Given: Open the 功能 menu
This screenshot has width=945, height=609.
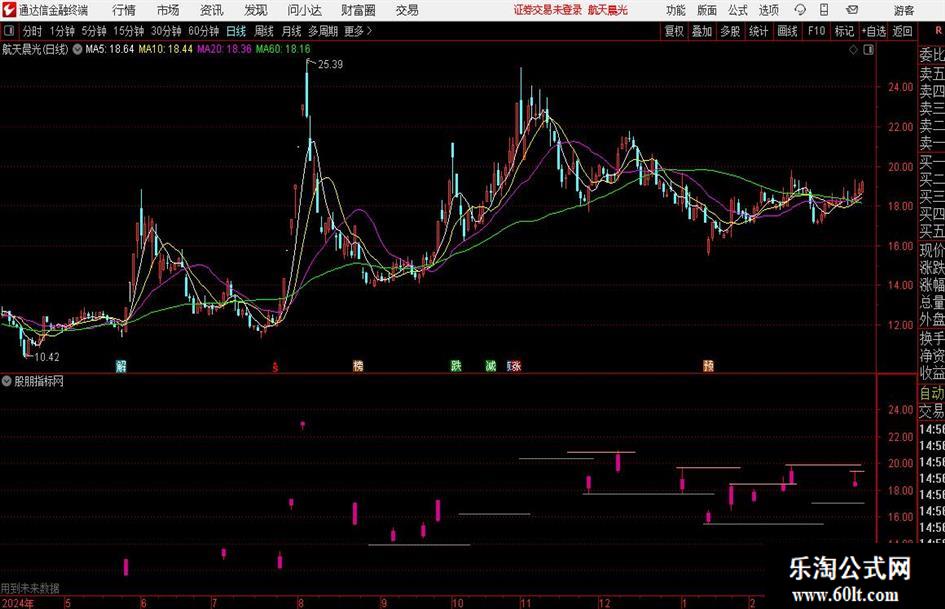Looking at the screenshot, I should click(x=676, y=10).
